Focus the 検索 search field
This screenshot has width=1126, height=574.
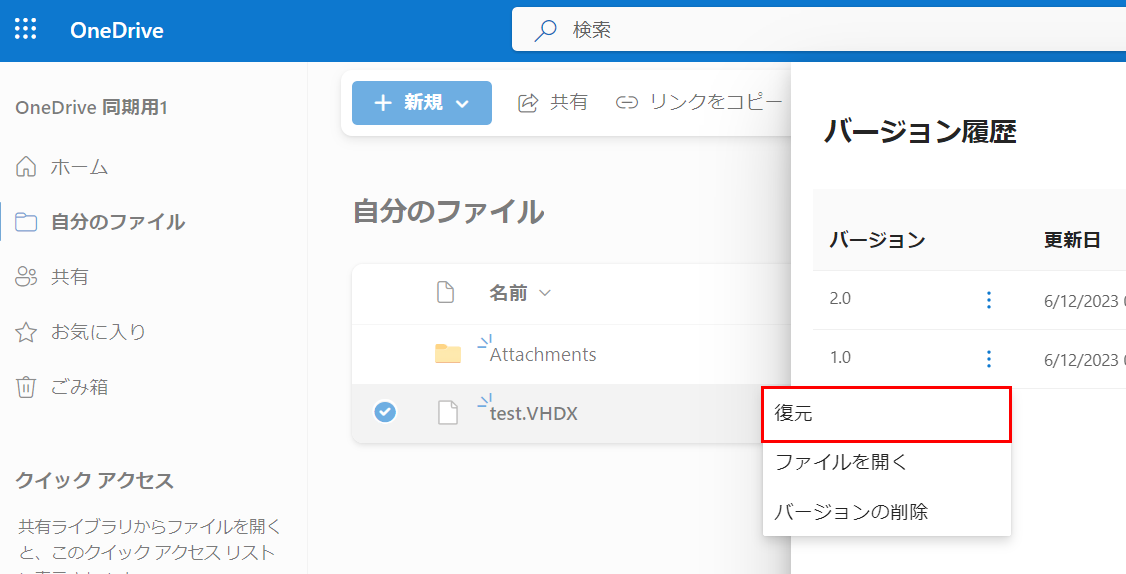coord(819,30)
